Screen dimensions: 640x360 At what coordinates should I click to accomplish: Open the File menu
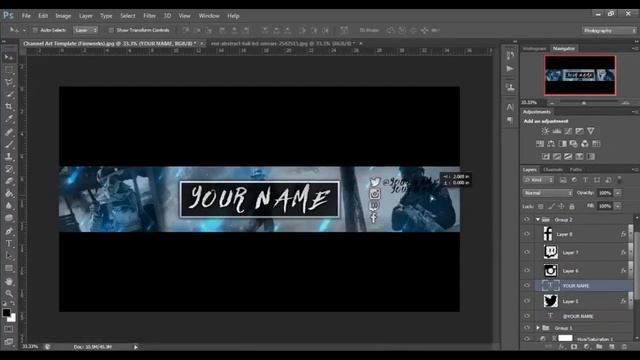[x=26, y=16]
